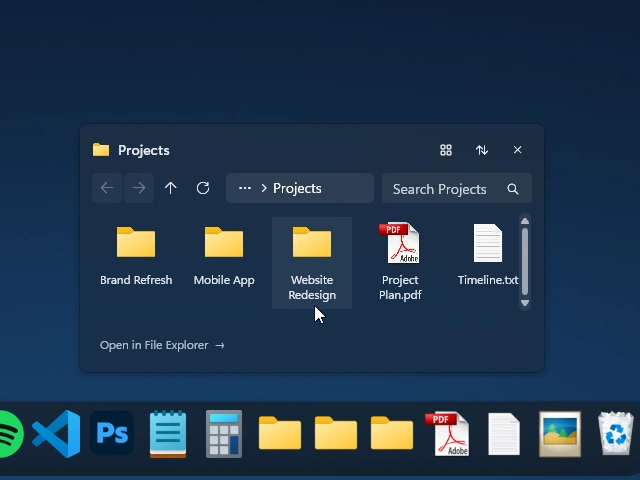Screen dimensions: 640x480
Task: Click the scrollbar down arrow
Action: (525, 303)
